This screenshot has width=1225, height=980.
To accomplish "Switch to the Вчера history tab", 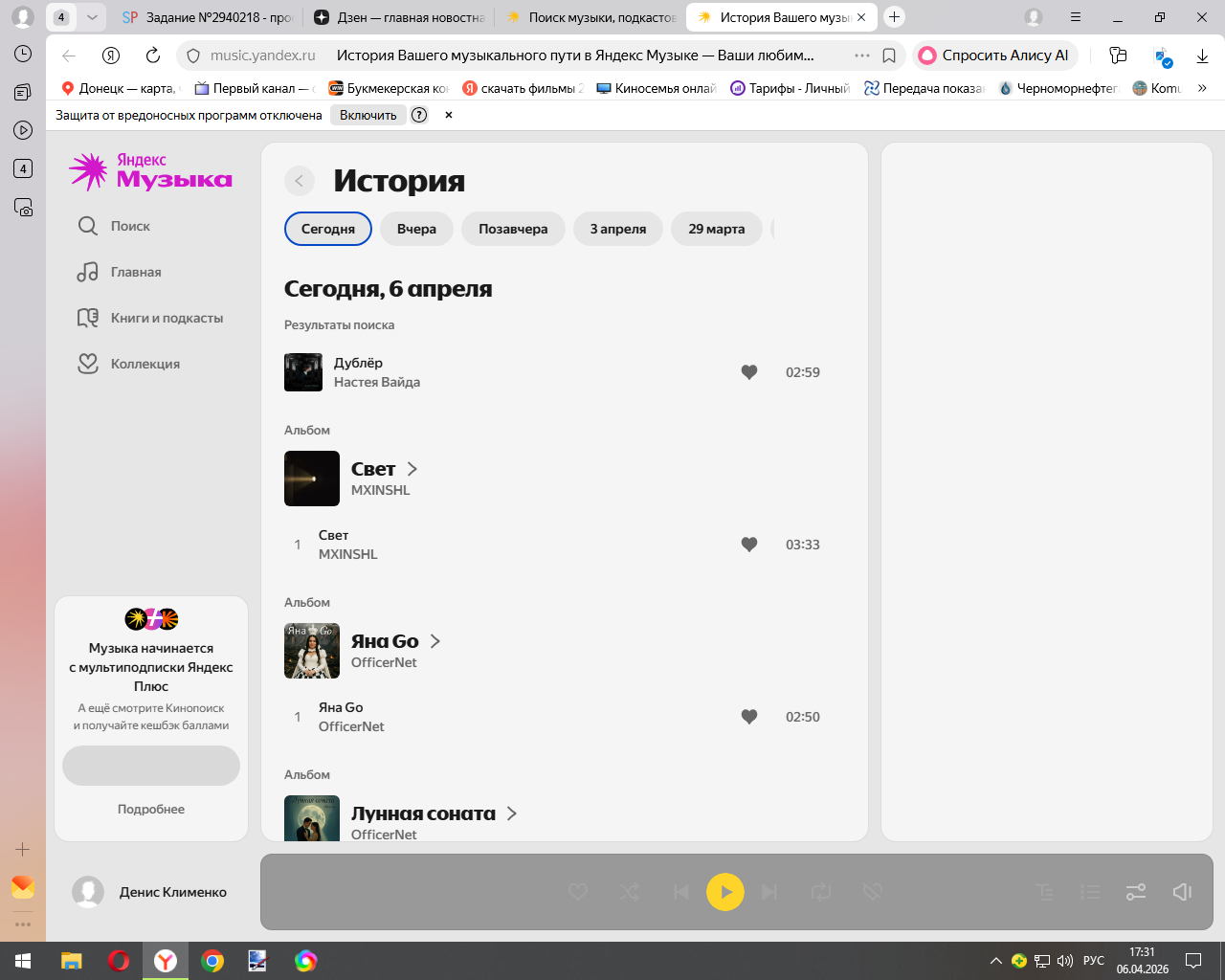I will point(416,229).
